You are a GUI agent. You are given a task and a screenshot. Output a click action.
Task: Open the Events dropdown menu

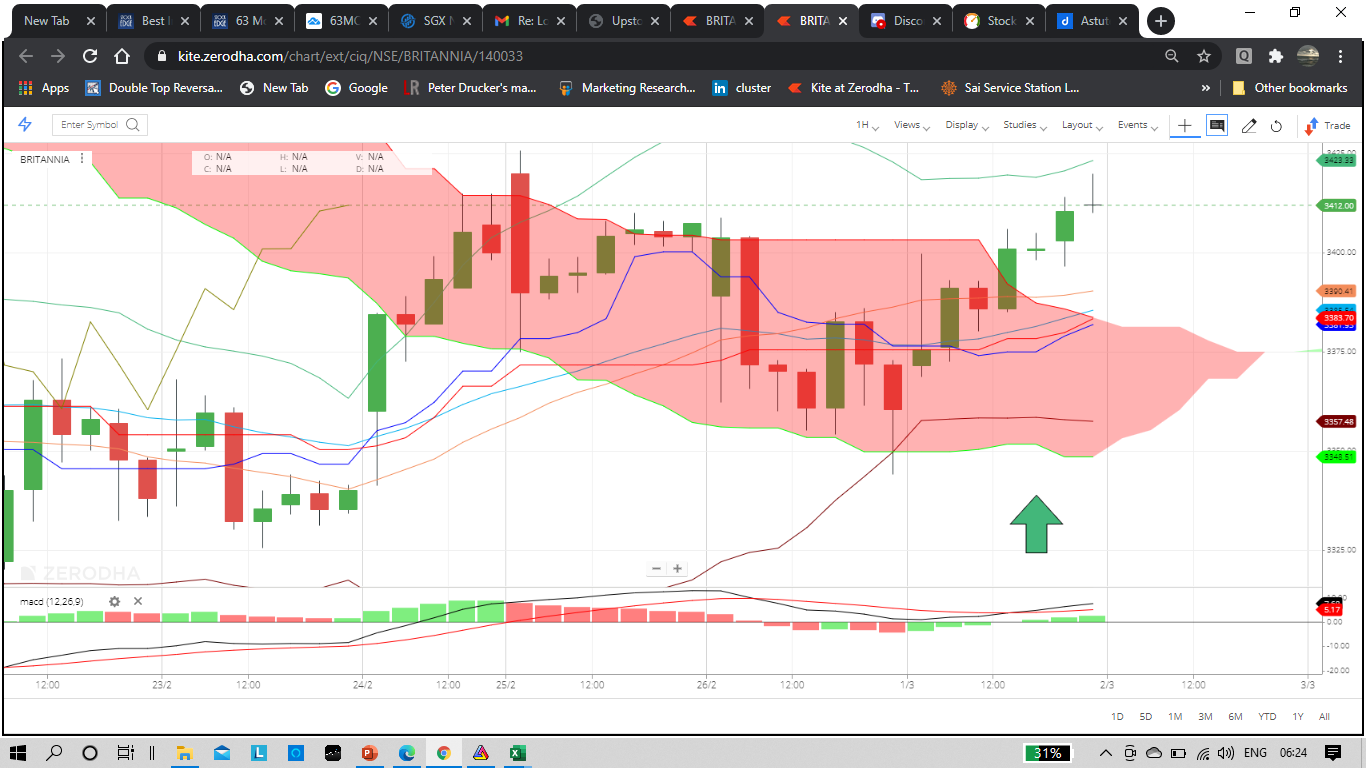[1137, 125]
